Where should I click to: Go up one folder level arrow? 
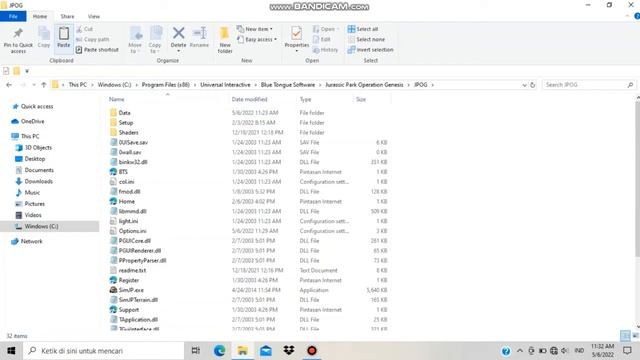click(44, 85)
